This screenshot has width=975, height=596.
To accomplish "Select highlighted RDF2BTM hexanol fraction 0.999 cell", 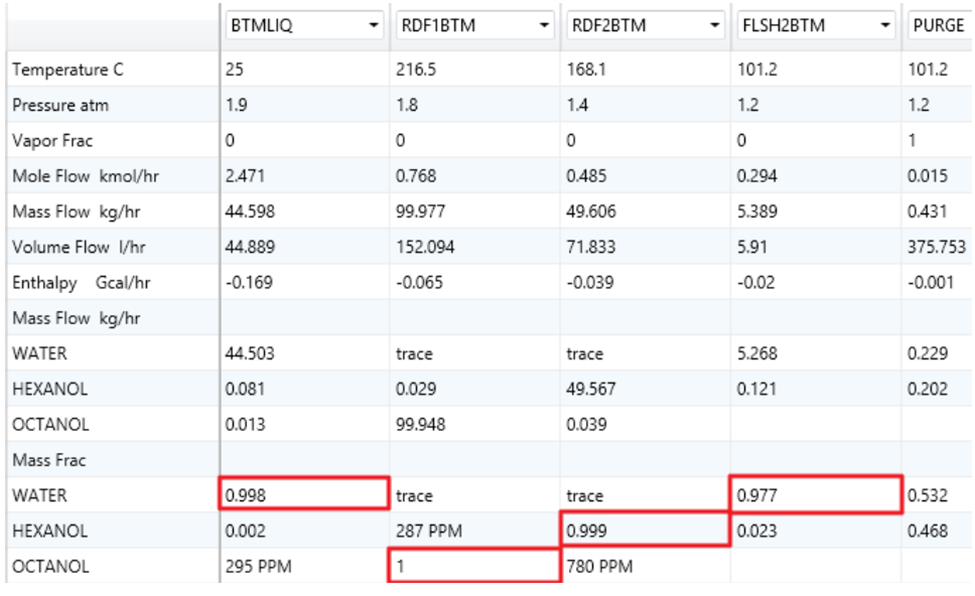I will pyautogui.click(x=644, y=530).
